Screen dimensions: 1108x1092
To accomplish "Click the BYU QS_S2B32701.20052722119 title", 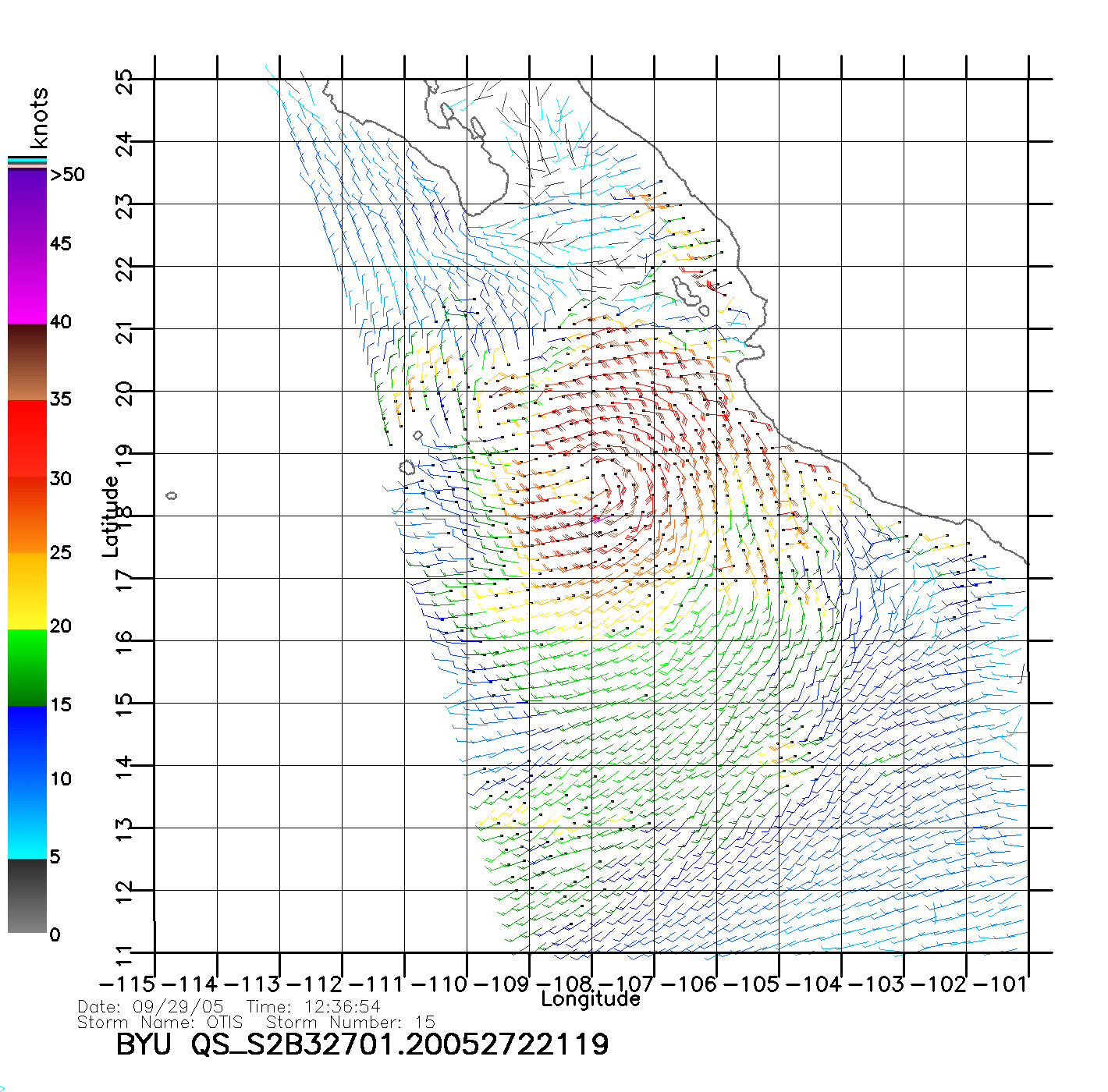I will pyautogui.click(x=362, y=1045).
